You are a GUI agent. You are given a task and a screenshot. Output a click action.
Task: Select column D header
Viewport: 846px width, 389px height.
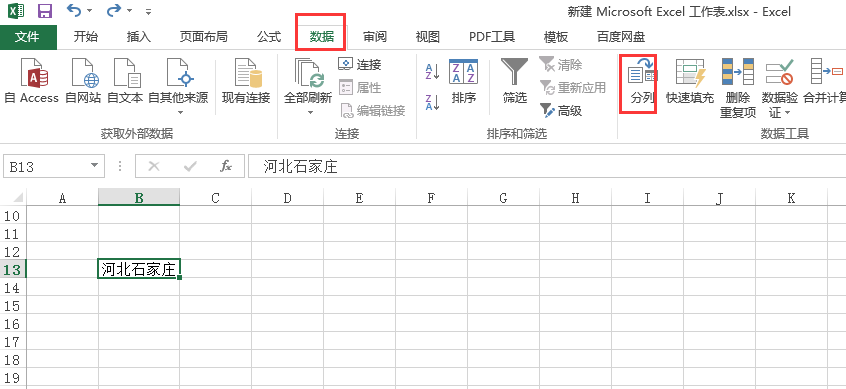coord(288,197)
